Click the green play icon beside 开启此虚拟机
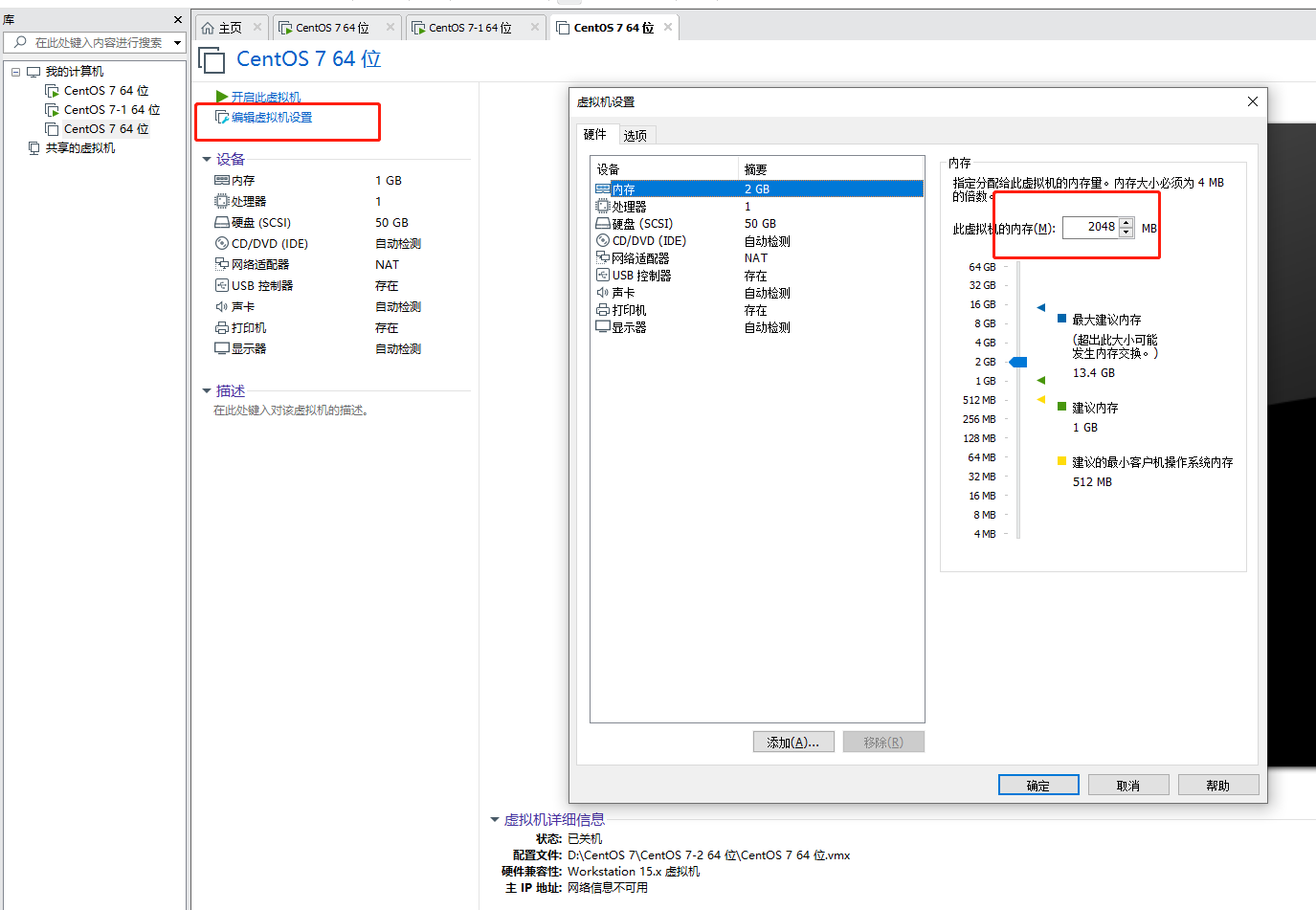This screenshot has width=1316, height=910. [x=222, y=97]
